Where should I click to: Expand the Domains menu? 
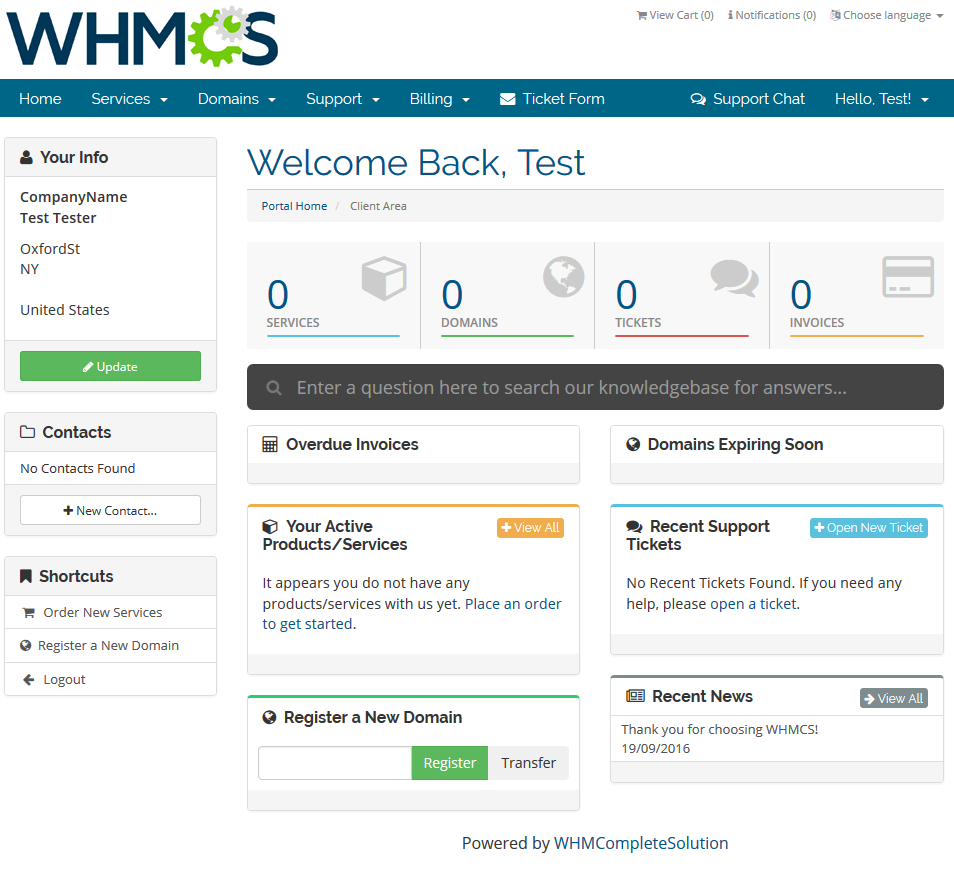click(x=237, y=99)
